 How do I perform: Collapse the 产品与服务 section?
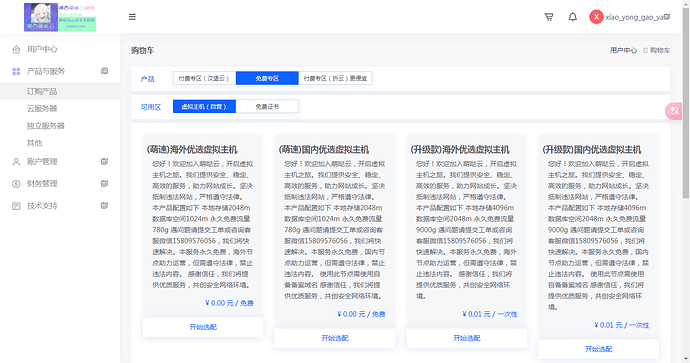click(x=104, y=71)
